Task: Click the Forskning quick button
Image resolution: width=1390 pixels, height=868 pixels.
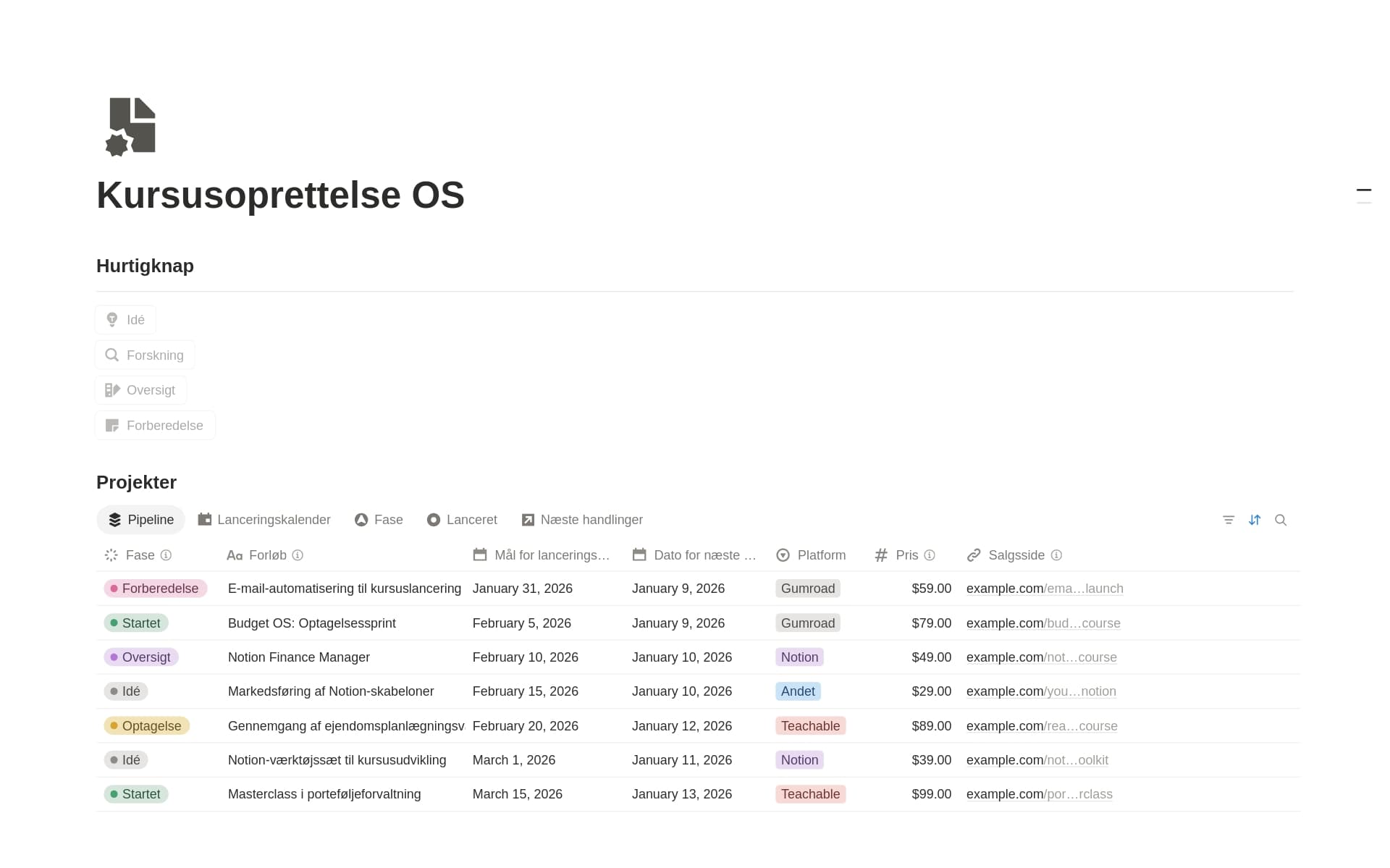Action: click(145, 355)
